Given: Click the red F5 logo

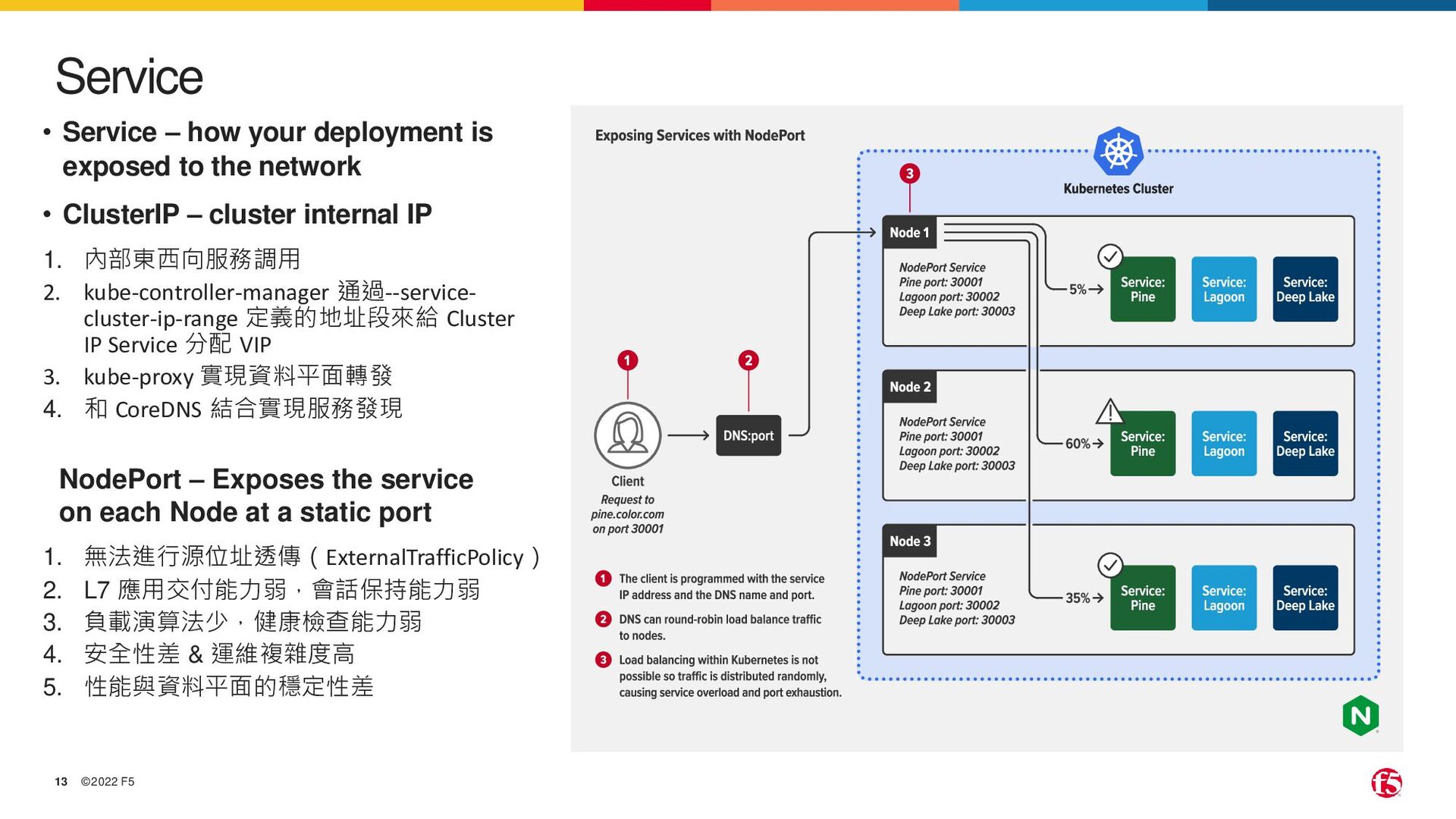Looking at the screenshot, I should (x=1385, y=783).
